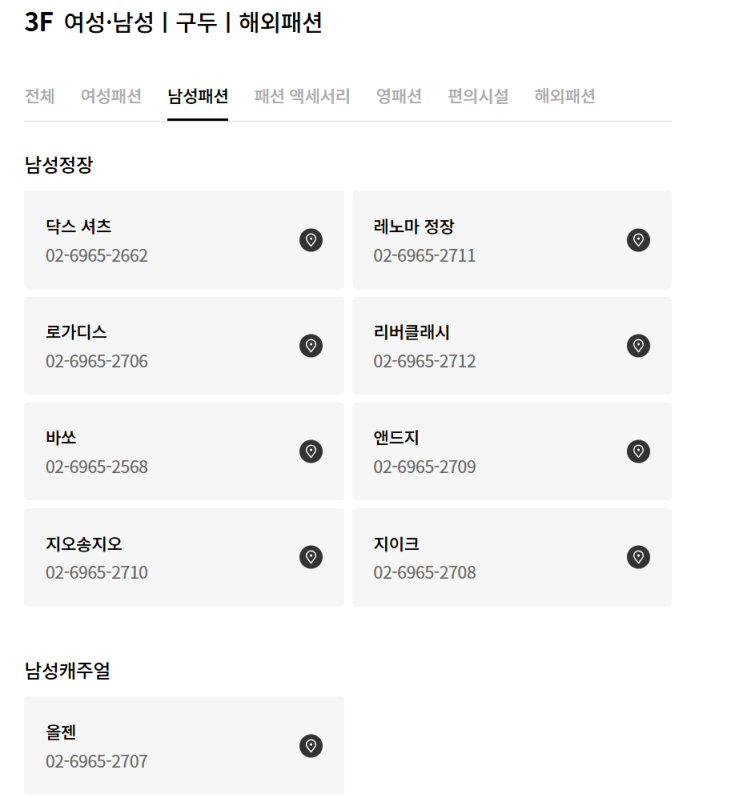The width and height of the screenshot is (743, 798).
Task: Open 바쏘 store location pin
Action: [311, 451]
